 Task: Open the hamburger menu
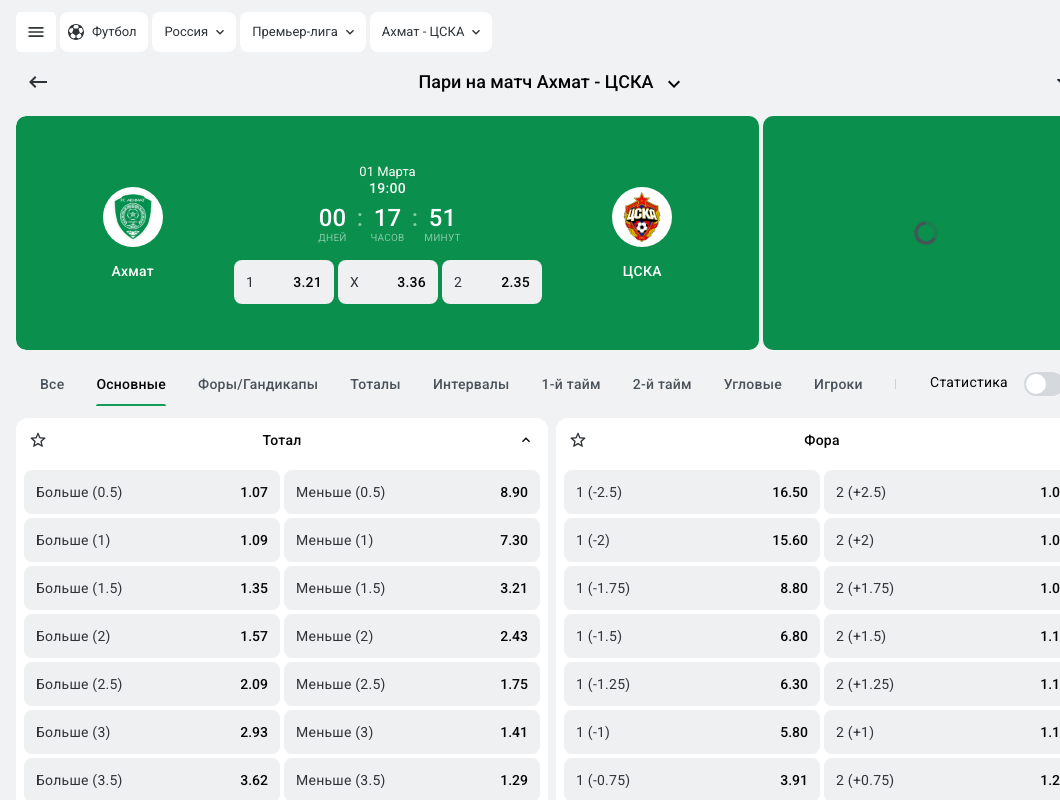tap(36, 32)
